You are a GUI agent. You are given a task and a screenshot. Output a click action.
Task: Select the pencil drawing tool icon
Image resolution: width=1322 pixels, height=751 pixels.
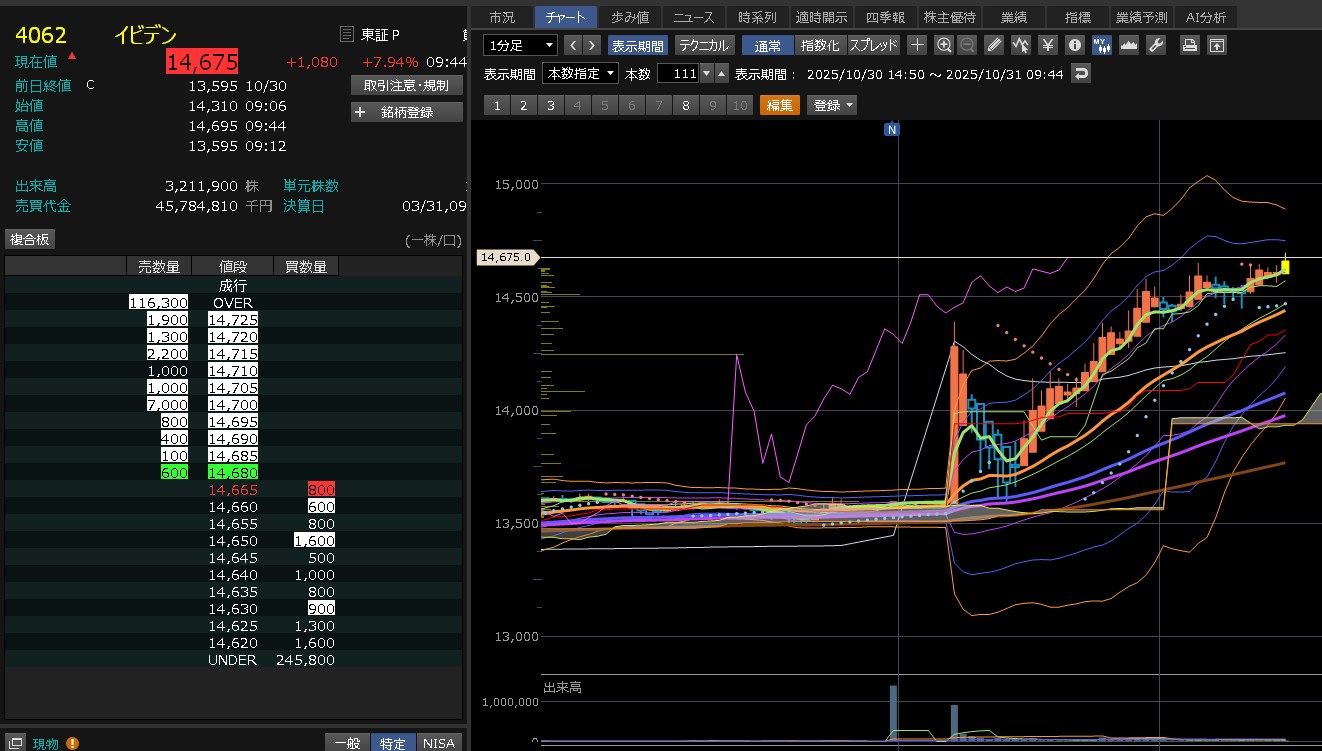tap(993, 45)
